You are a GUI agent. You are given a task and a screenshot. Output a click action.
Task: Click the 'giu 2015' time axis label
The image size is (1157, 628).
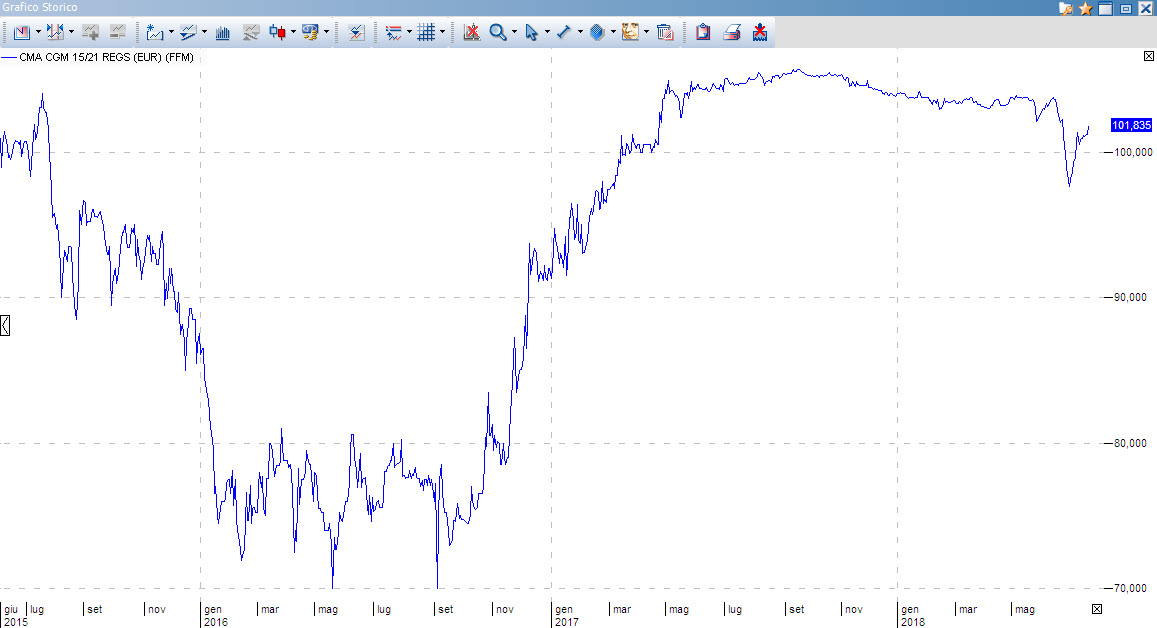(15, 615)
